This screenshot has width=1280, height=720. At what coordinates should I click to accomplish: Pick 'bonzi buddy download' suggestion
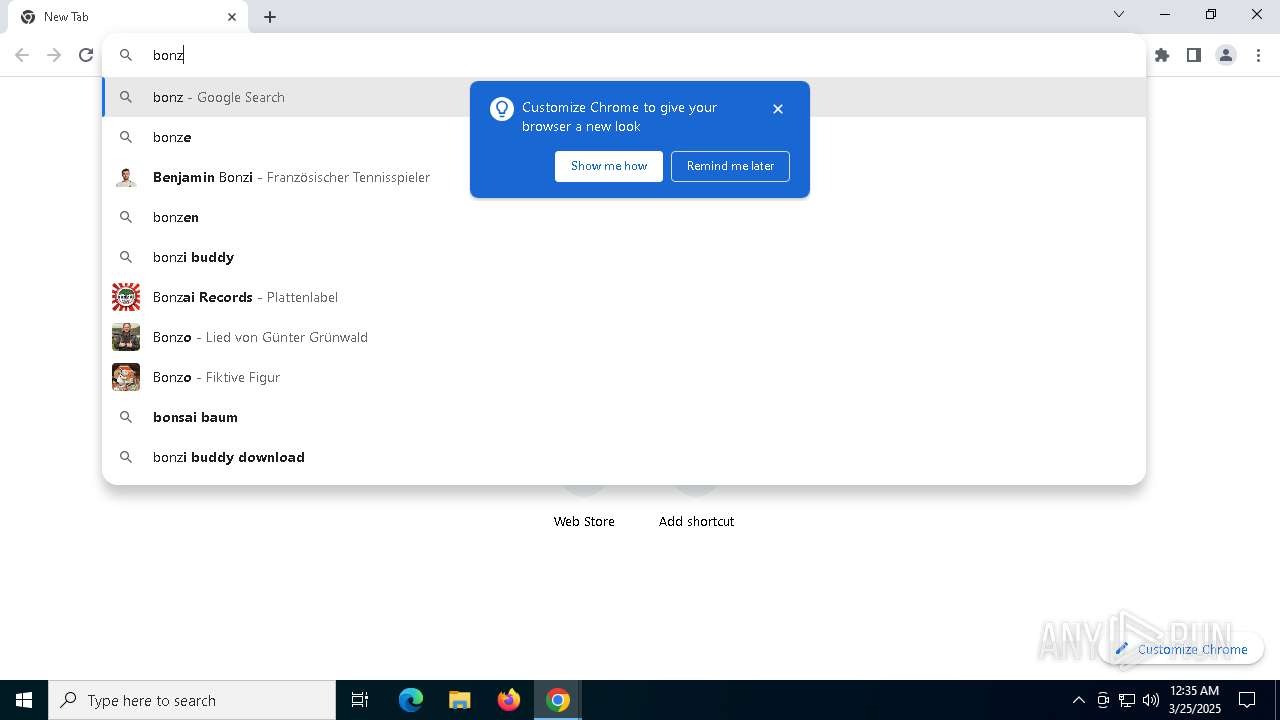[x=624, y=457]
